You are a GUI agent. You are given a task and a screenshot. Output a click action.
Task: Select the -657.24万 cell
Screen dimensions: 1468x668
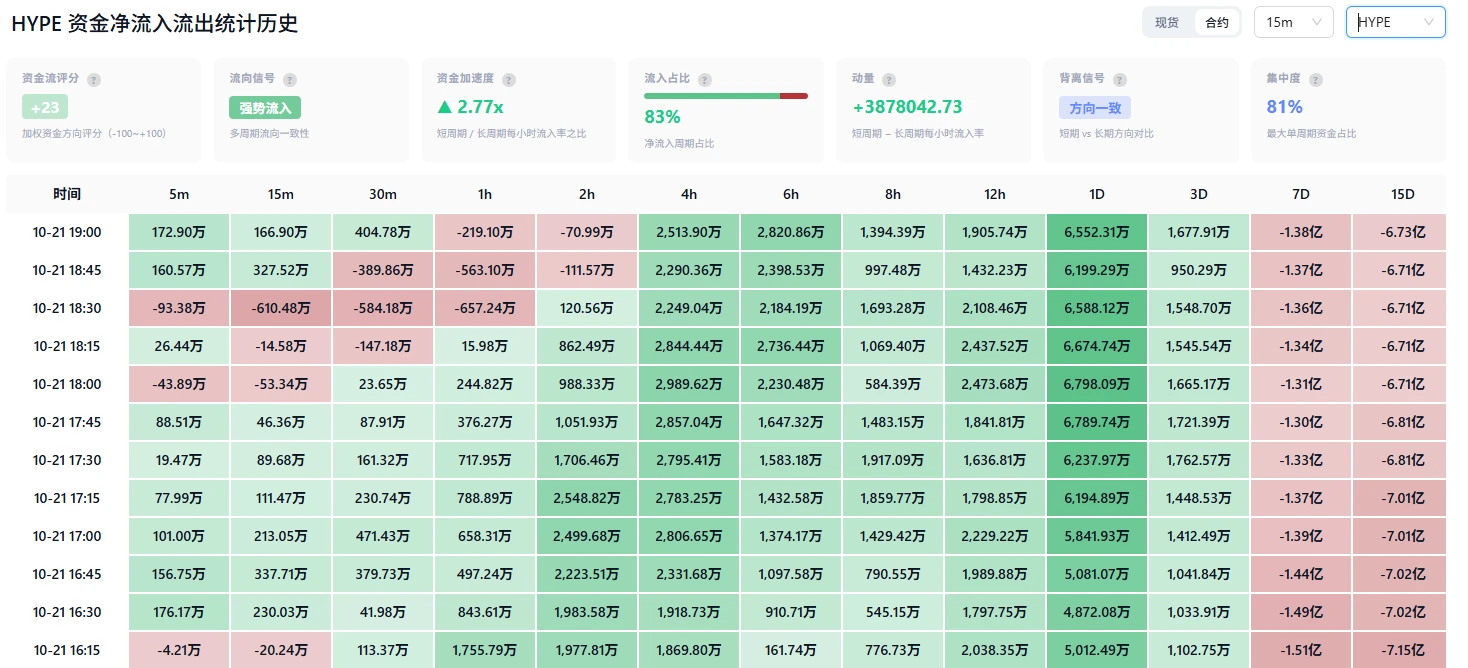click(485, 308)
